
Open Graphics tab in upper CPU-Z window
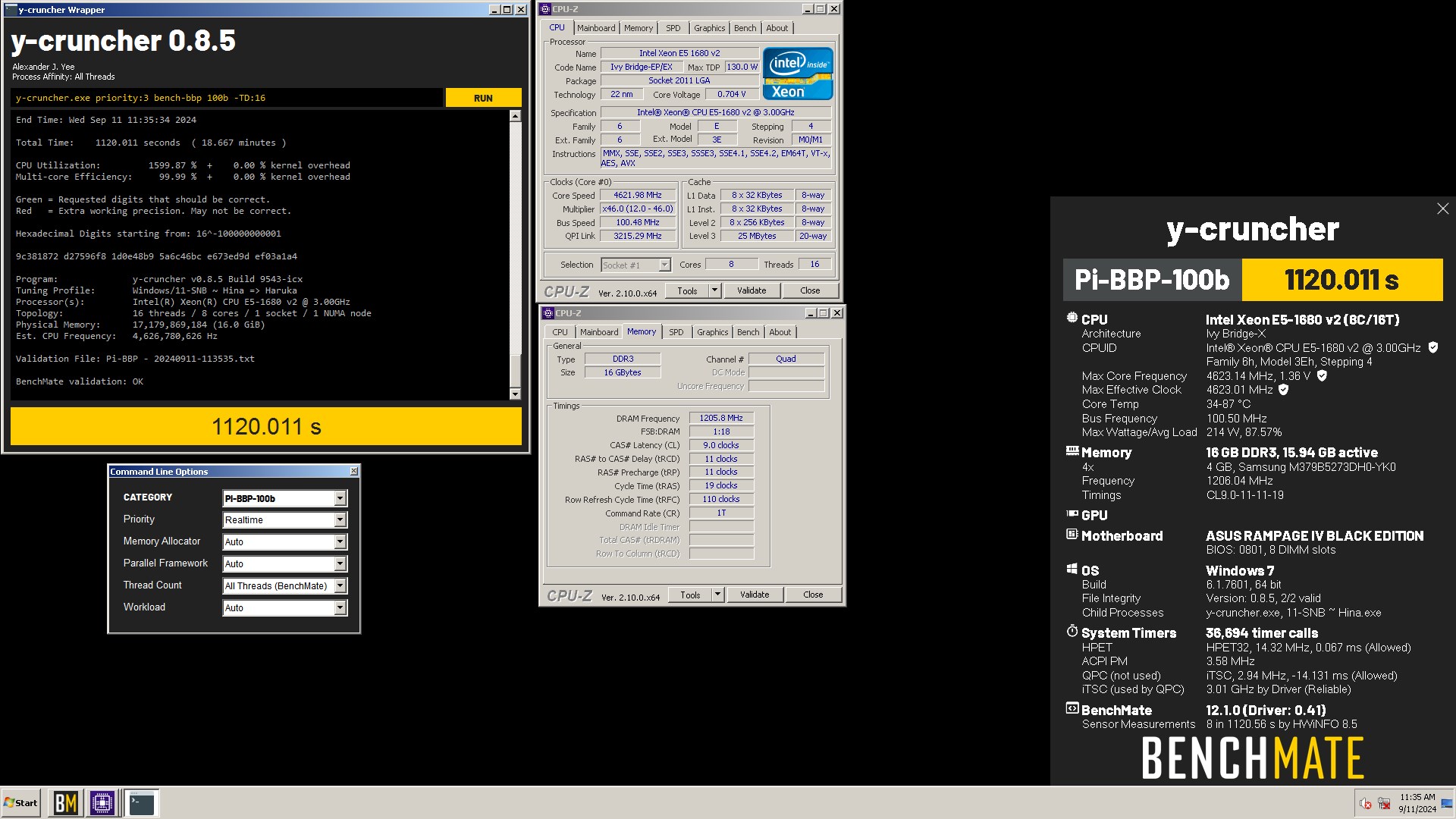(709, 28)
